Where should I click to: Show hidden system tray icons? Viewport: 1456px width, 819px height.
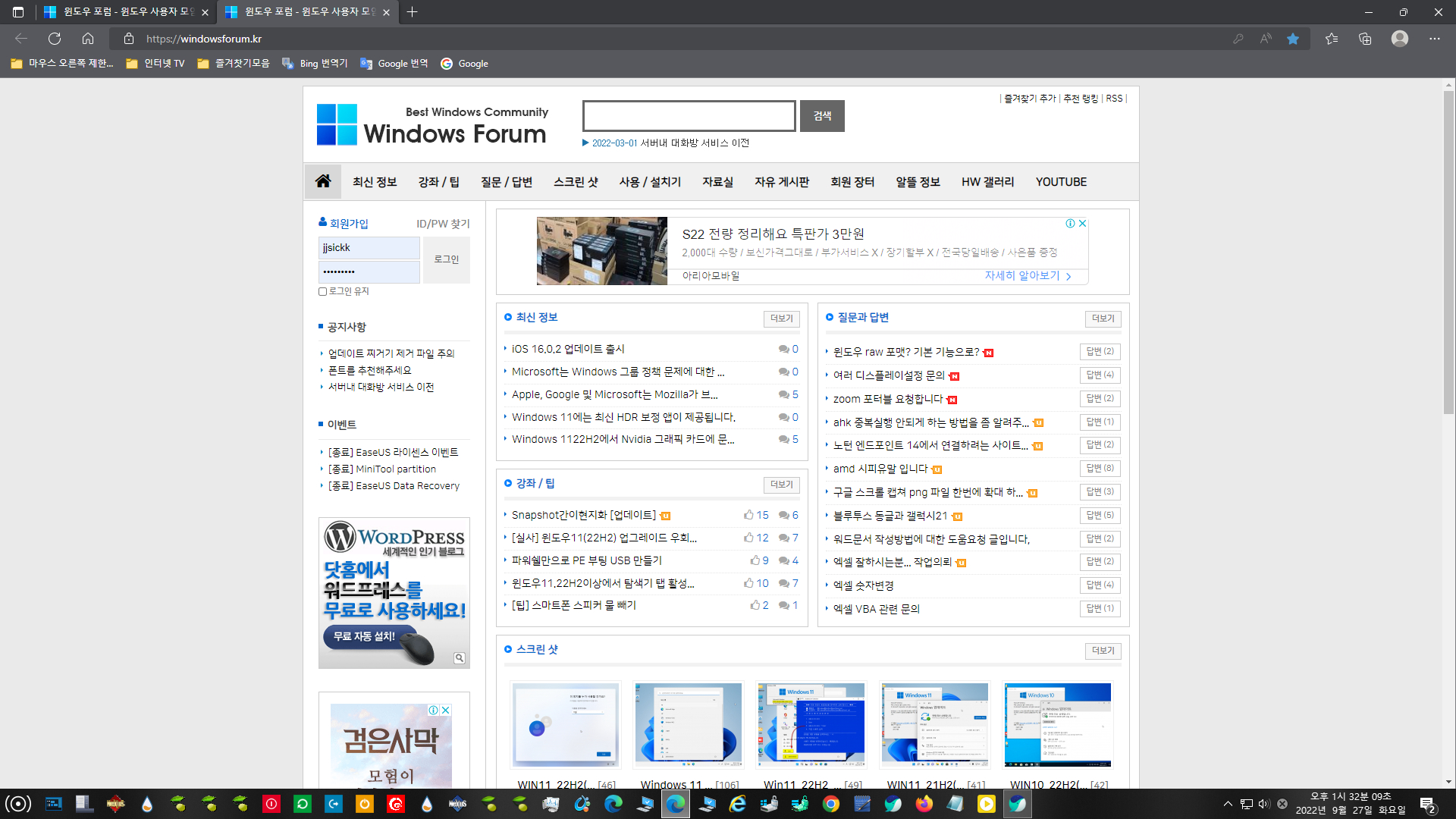point(1228,804)
